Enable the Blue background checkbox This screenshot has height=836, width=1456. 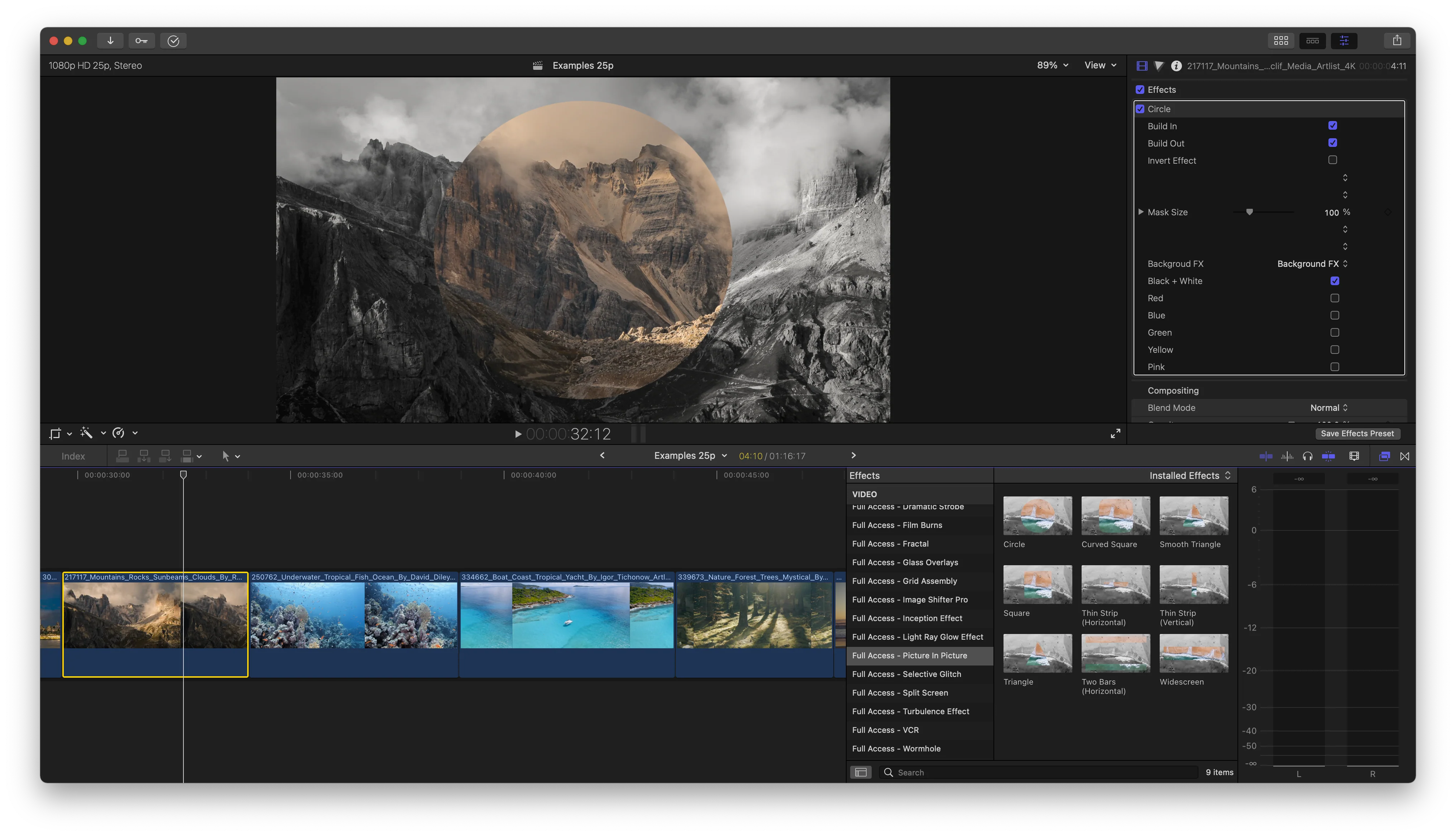click(1335, 315)
